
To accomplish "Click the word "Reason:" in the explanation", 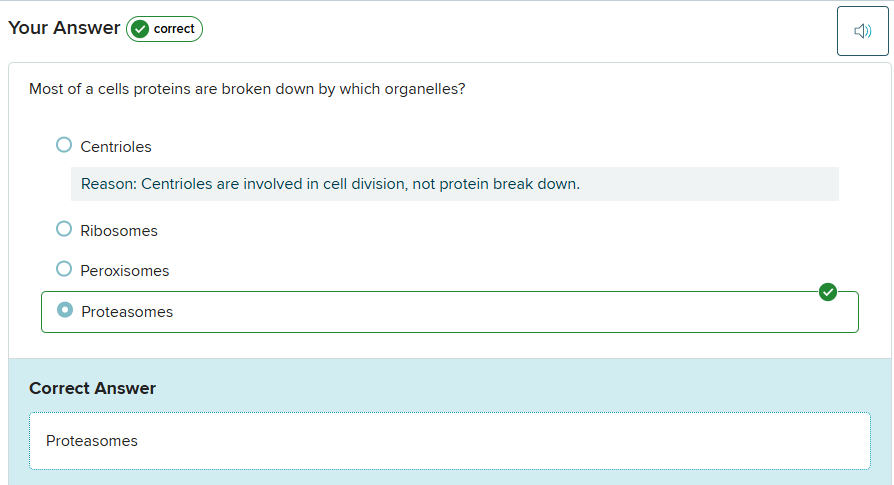I will (108, 184).
